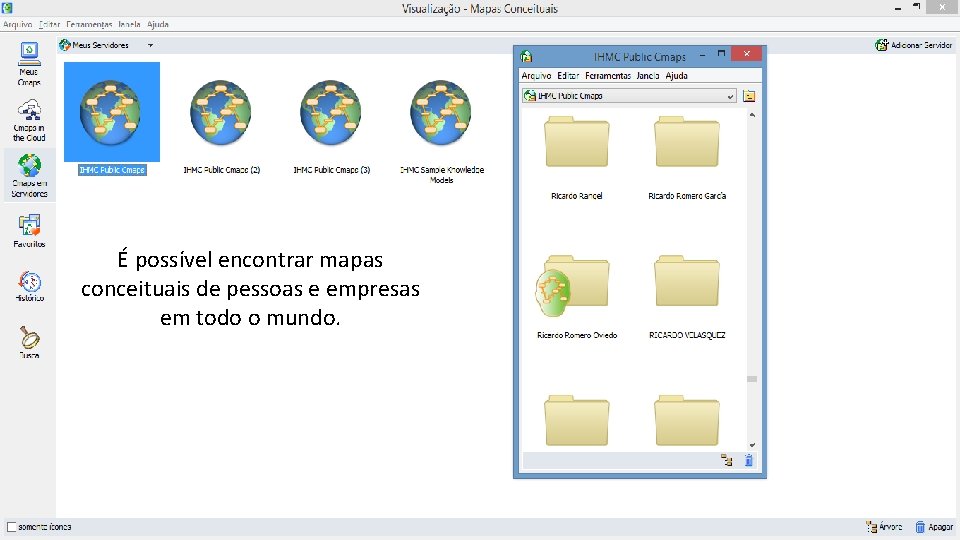Minimize the IHMC Public Cmaps window

(702, 54)
